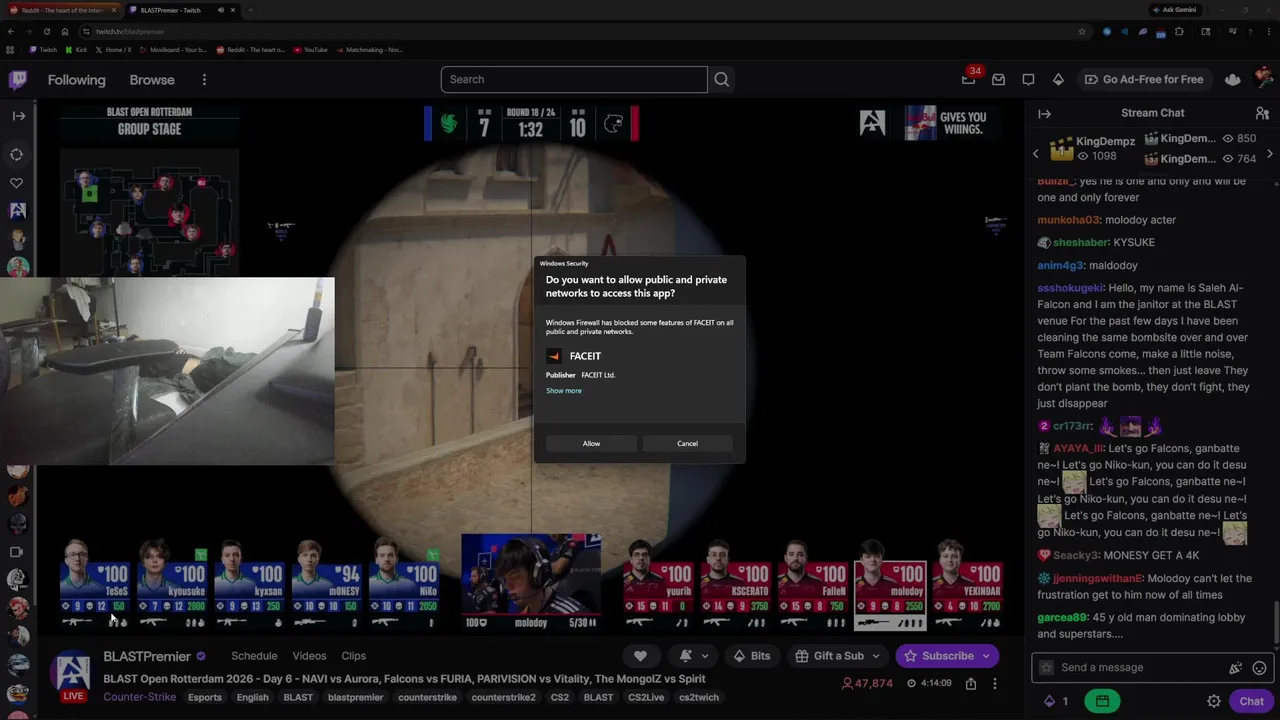Click Cancel in Windows Security dialog
Screen dimensions: 1280x720
[687, 443]
